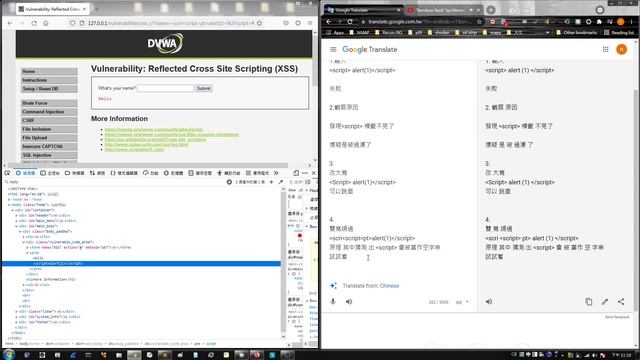Image resolution: width=640 pixels, height=360 pixels.
Task: Expand the div id main_menu node
Action: [16, 220]
